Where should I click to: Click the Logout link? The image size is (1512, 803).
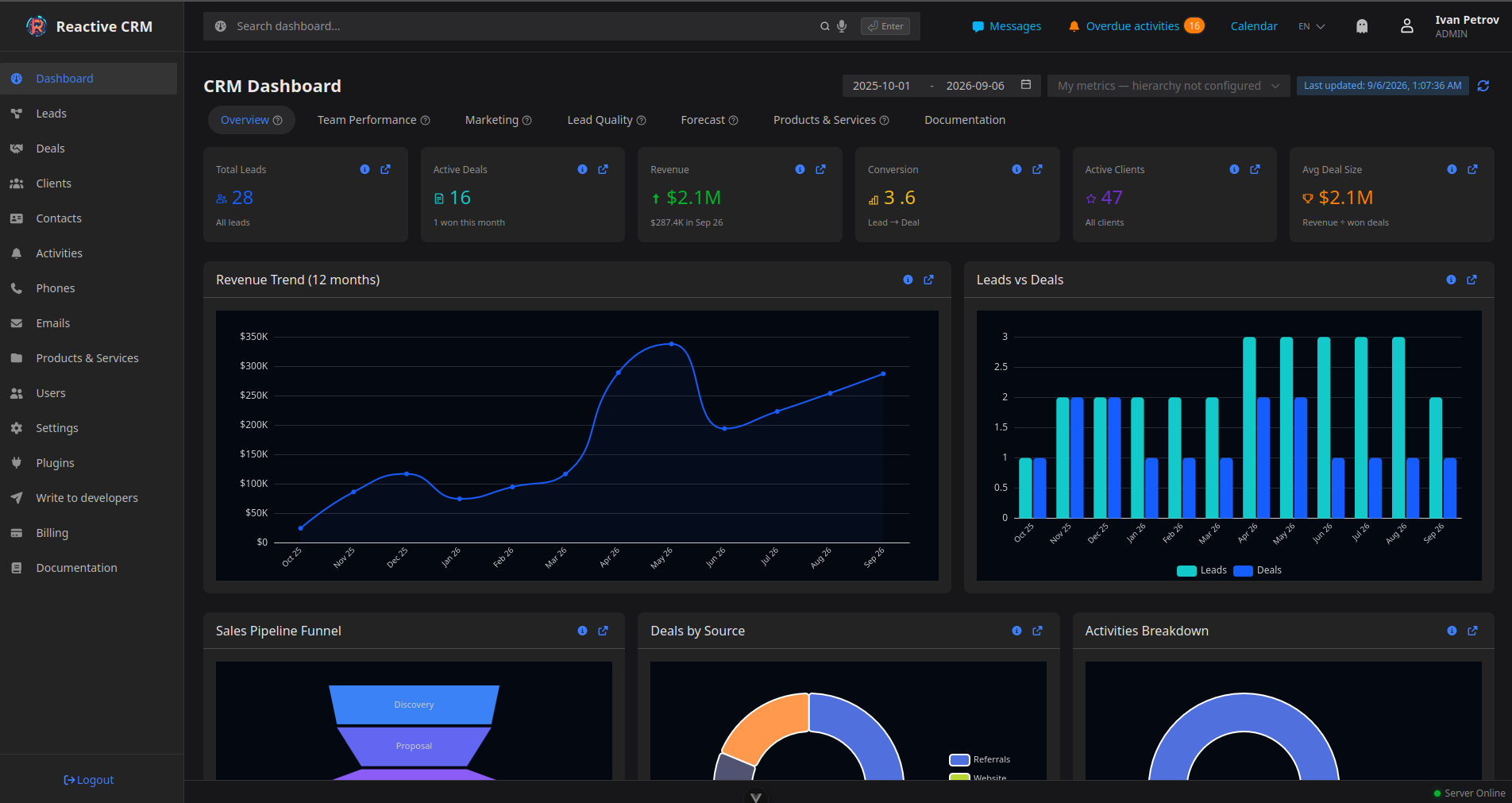[x=89, y=780]
